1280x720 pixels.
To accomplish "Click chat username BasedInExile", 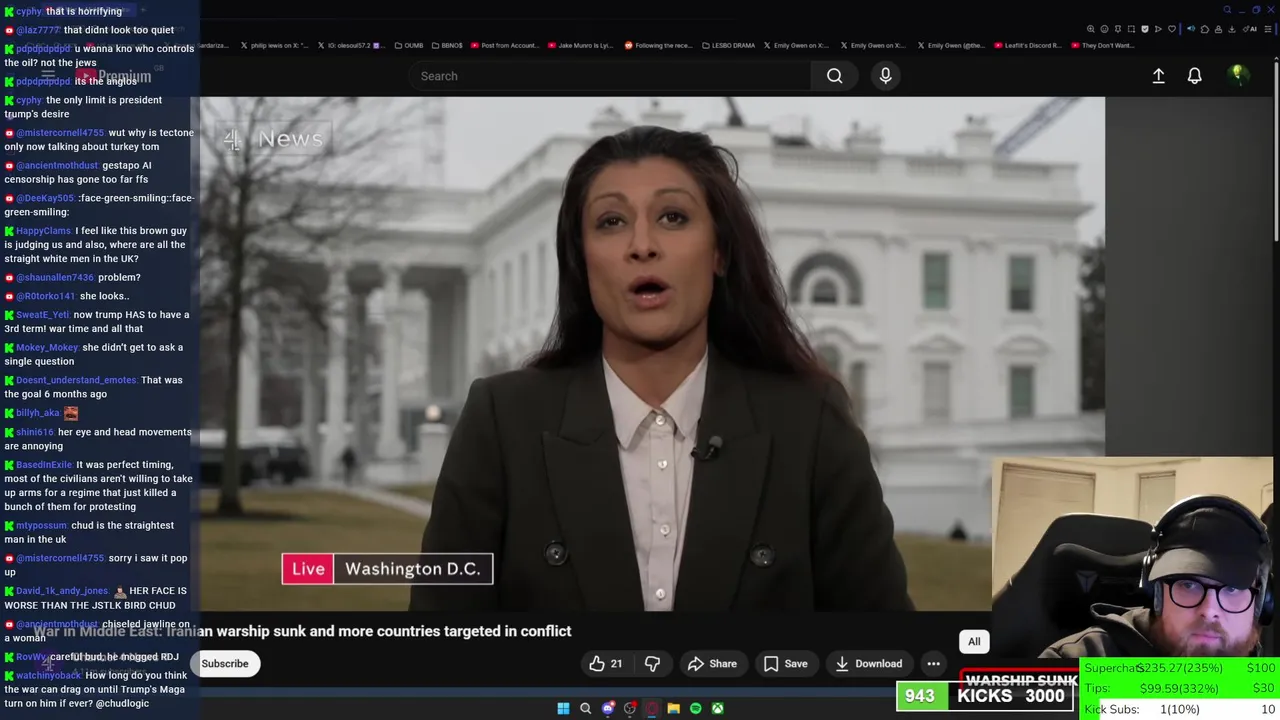I will click(44, 465).
